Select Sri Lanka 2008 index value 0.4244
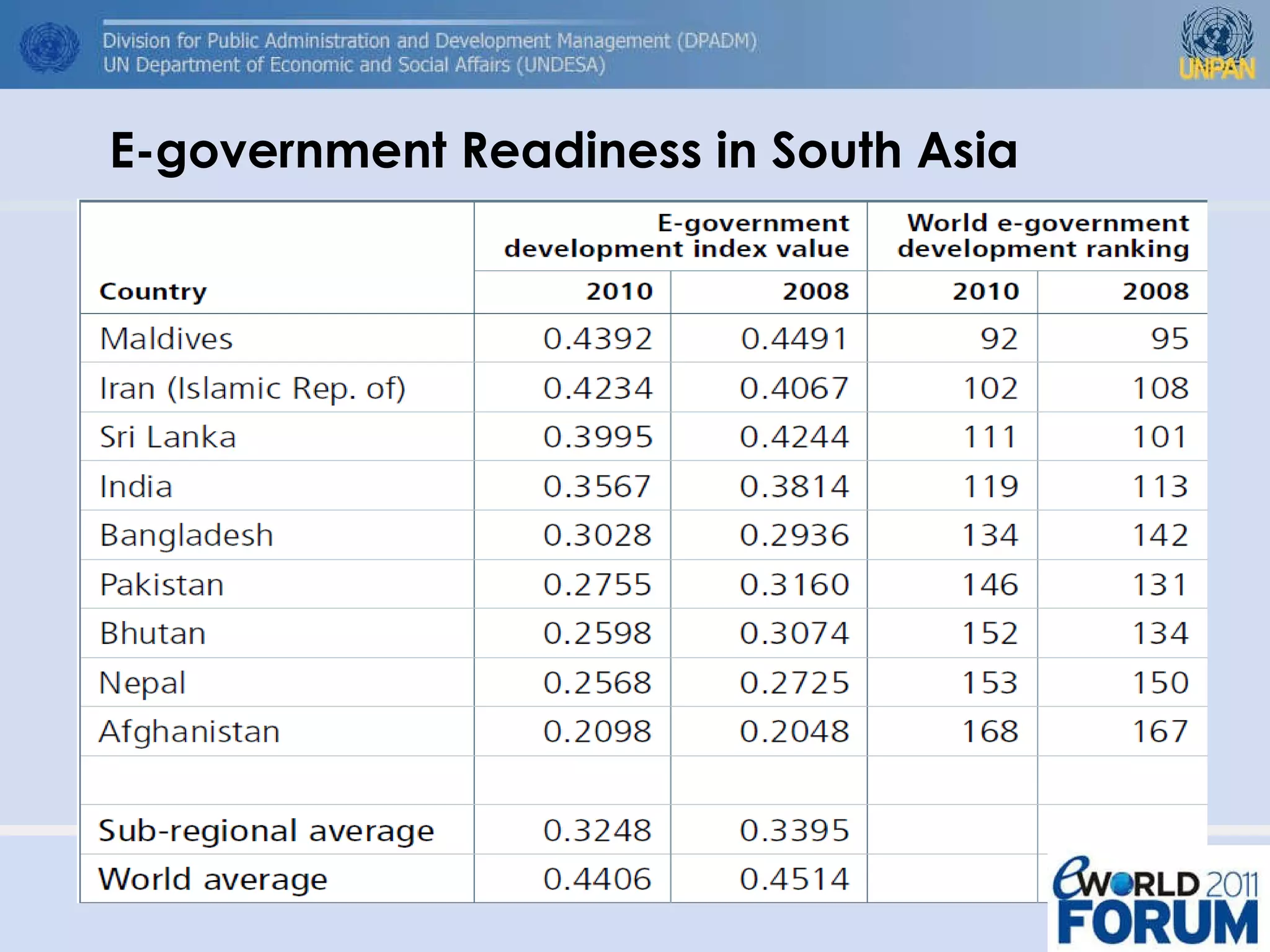Image resolution: width=1270 pixels, height=952 pixels. point(794,438)
